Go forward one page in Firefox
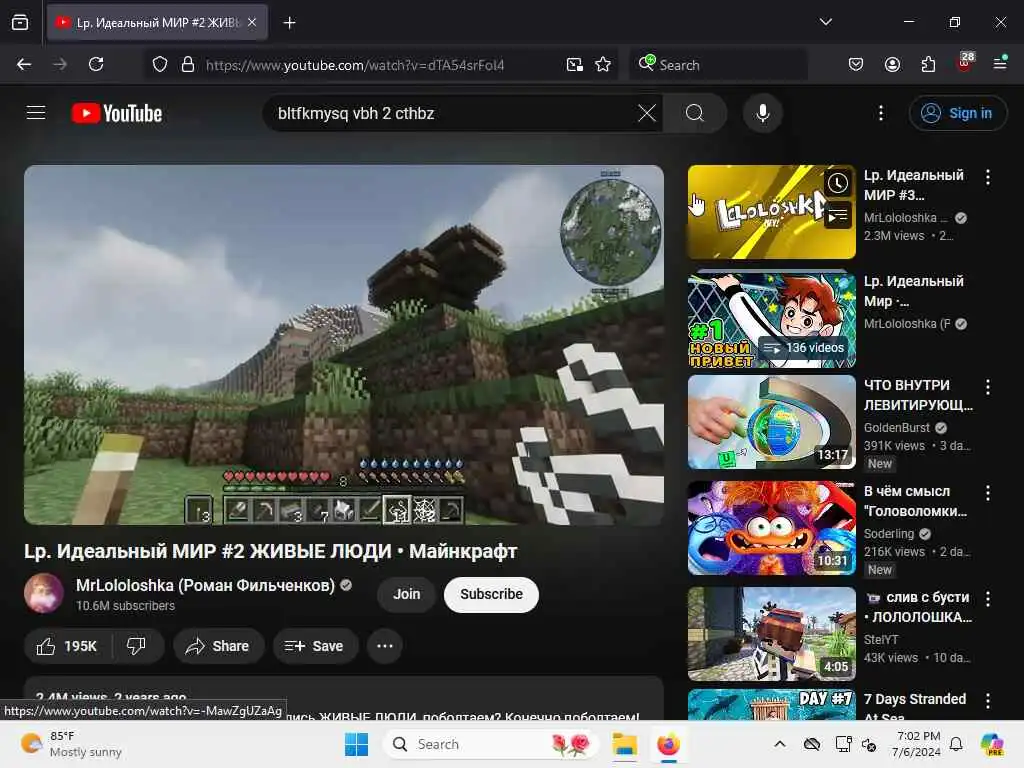The width and height of the screenshot is (1024, 768). pyautogui.click(x=60, y=64)
